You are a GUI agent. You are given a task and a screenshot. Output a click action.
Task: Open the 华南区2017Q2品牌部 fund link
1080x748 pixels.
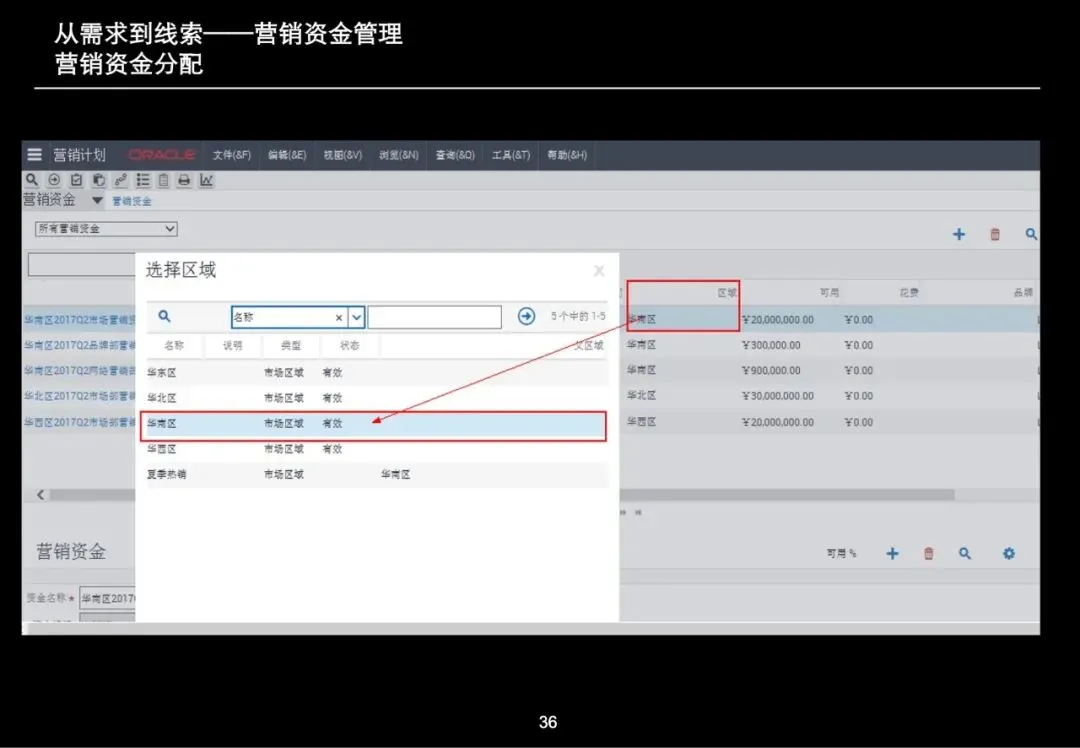pyautogui.click(x=80, y=345)
